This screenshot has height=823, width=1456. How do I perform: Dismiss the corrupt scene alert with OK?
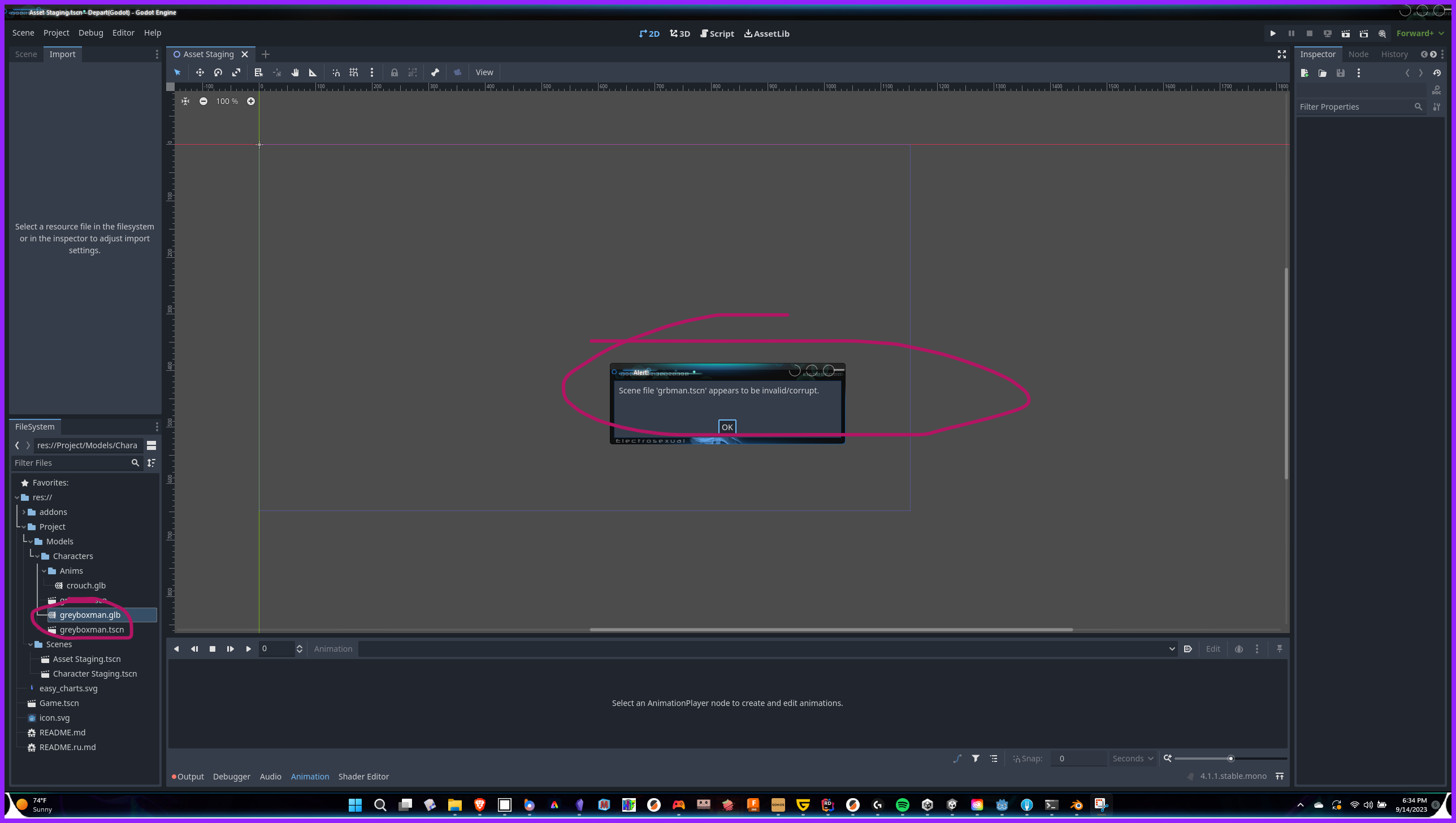point(727,427)
